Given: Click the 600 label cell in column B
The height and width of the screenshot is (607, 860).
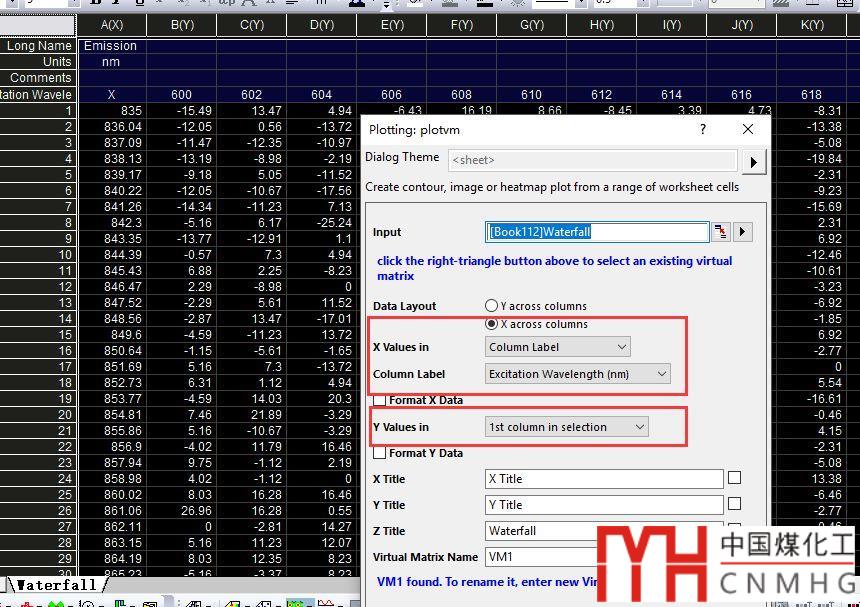Looking at the screenshot, I should tap(182, 95).
